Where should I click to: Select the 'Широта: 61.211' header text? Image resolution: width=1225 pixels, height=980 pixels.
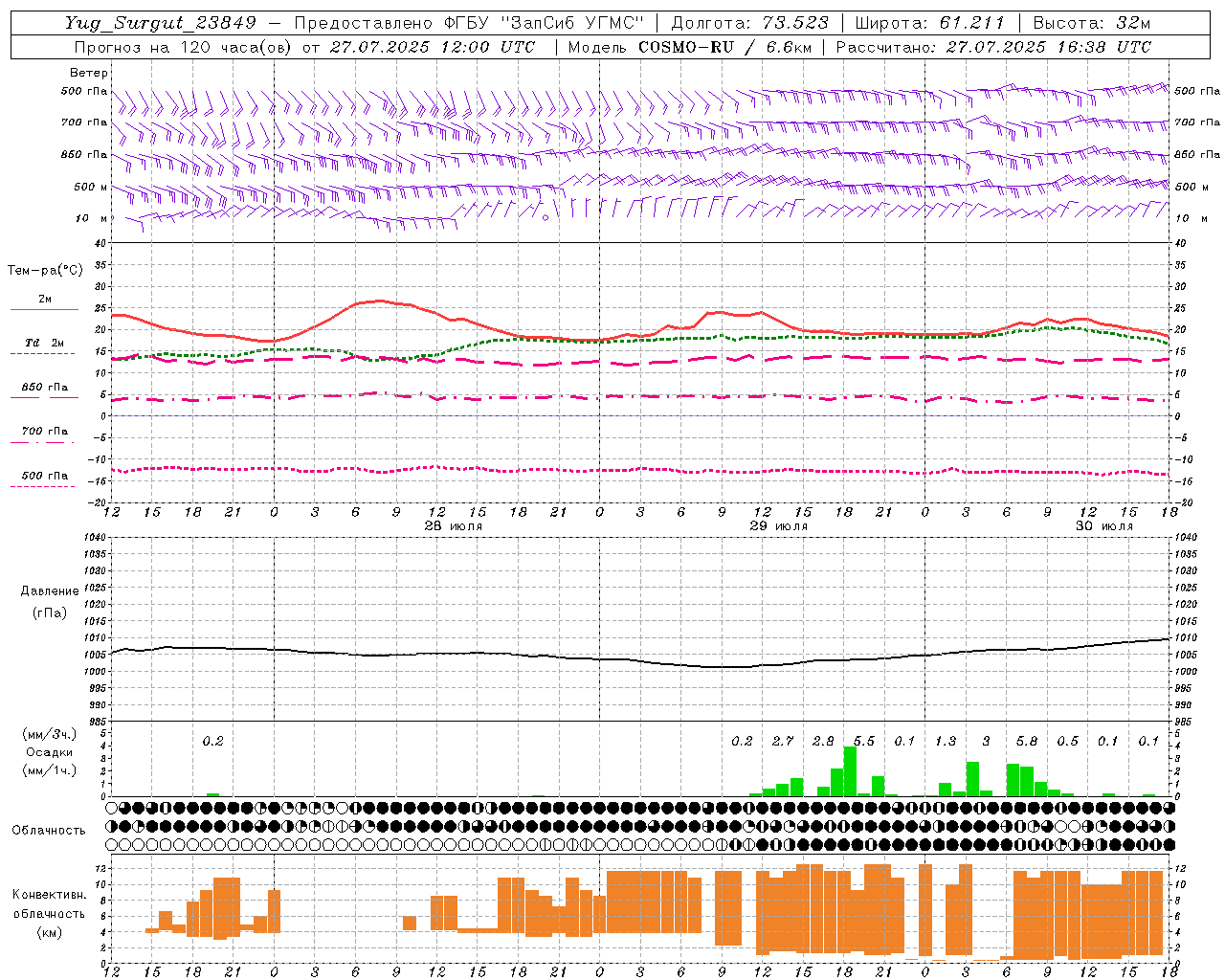(x=929, y=23)
